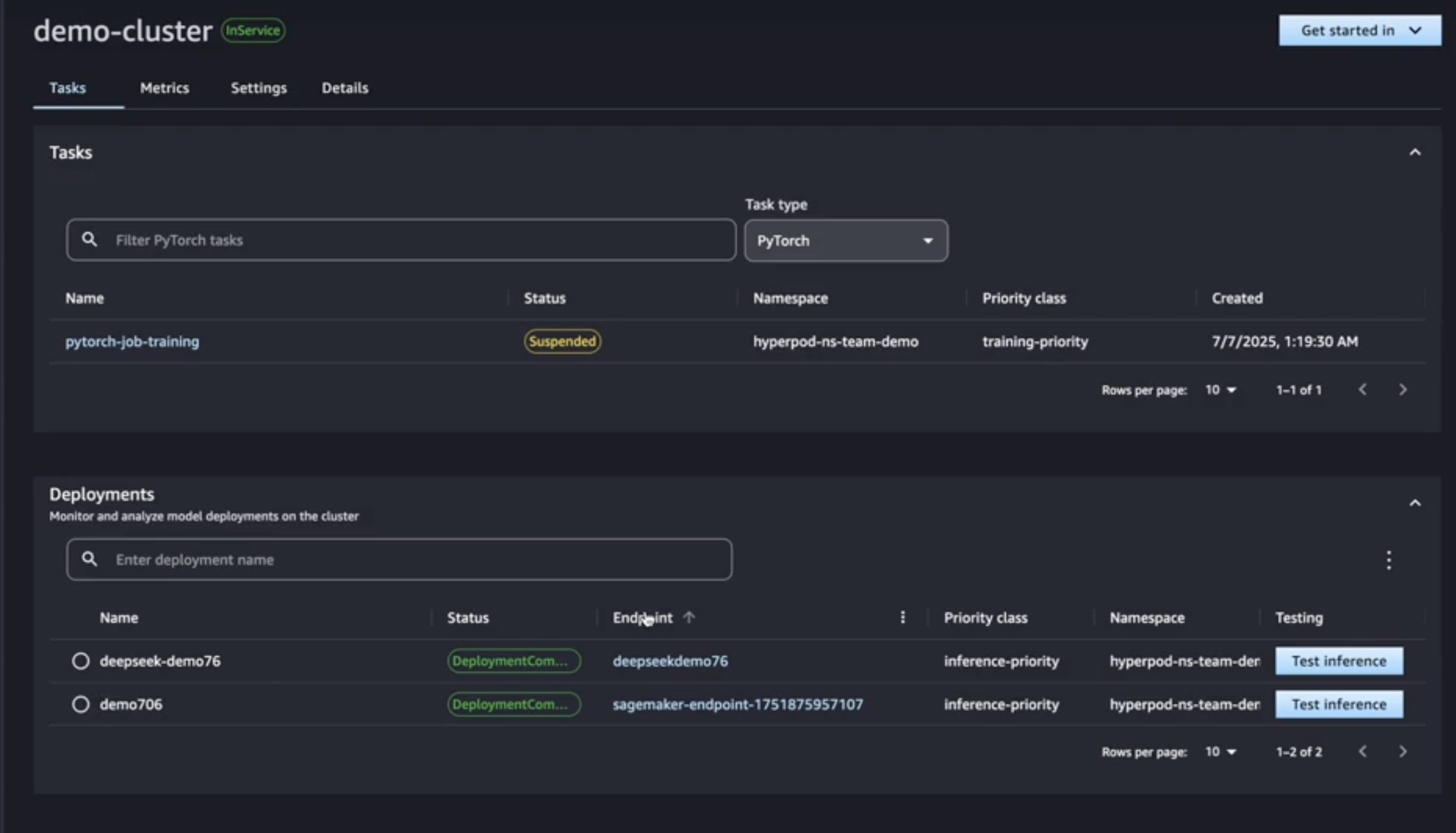Go to previous page of Deployments table
The width and height of the screenshot is (1456, 833).
(x=1362, y=751)
